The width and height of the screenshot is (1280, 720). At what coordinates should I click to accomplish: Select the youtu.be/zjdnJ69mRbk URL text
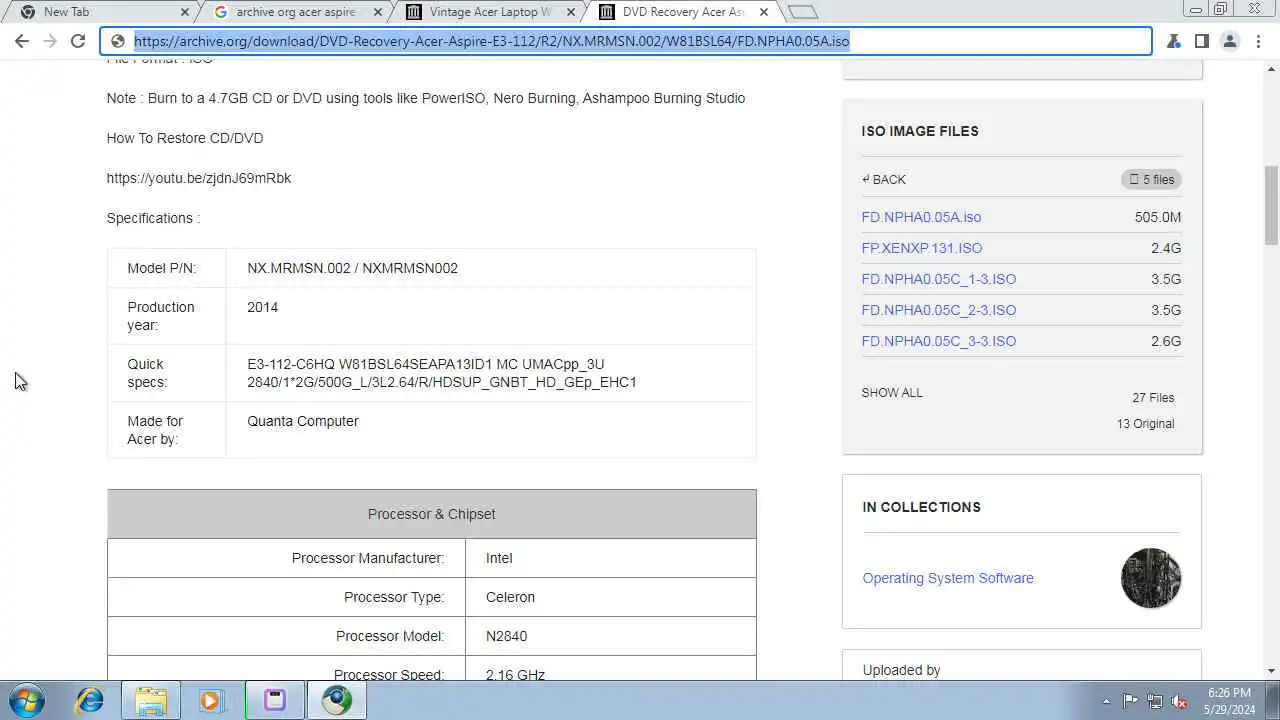point(199,178)
